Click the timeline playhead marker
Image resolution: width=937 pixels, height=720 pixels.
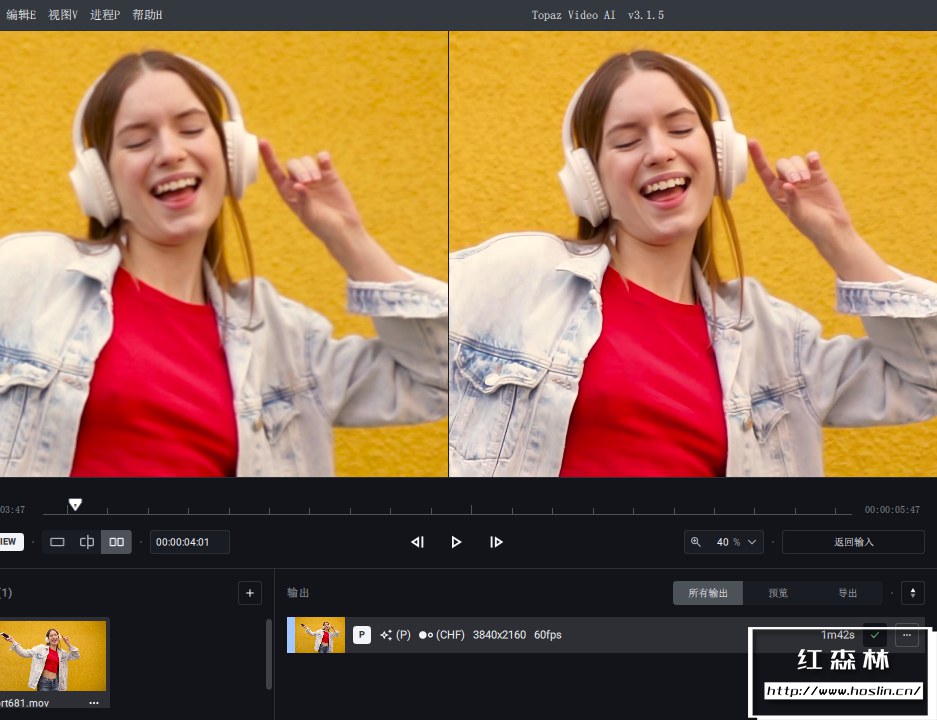(75, 505)
